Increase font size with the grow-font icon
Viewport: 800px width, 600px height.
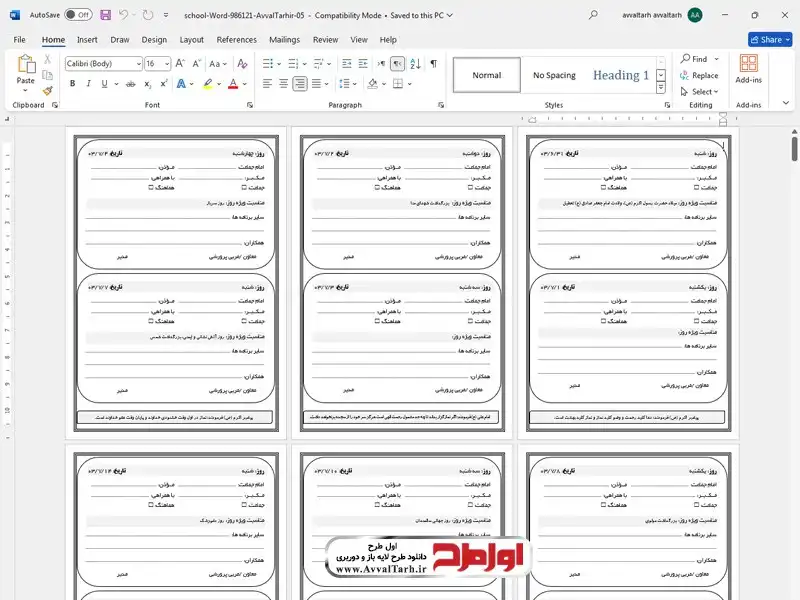[x=180, y=63]
